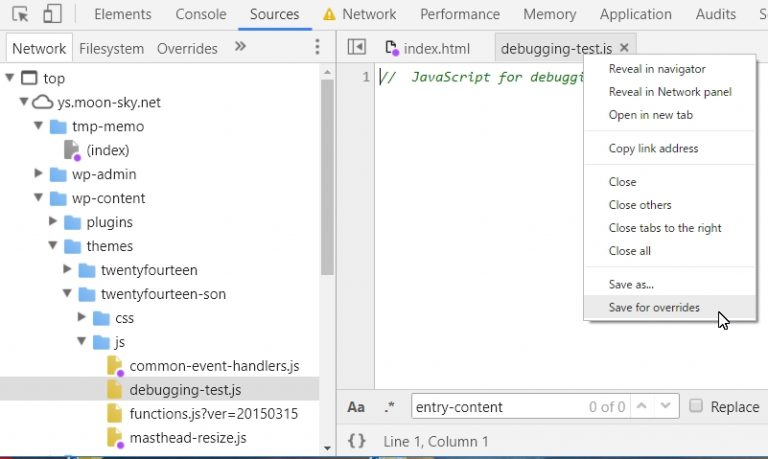Choose Reveal in navigator menu item
The width and height of the screenshot is (768, 459).
click(x=670, y=69)
